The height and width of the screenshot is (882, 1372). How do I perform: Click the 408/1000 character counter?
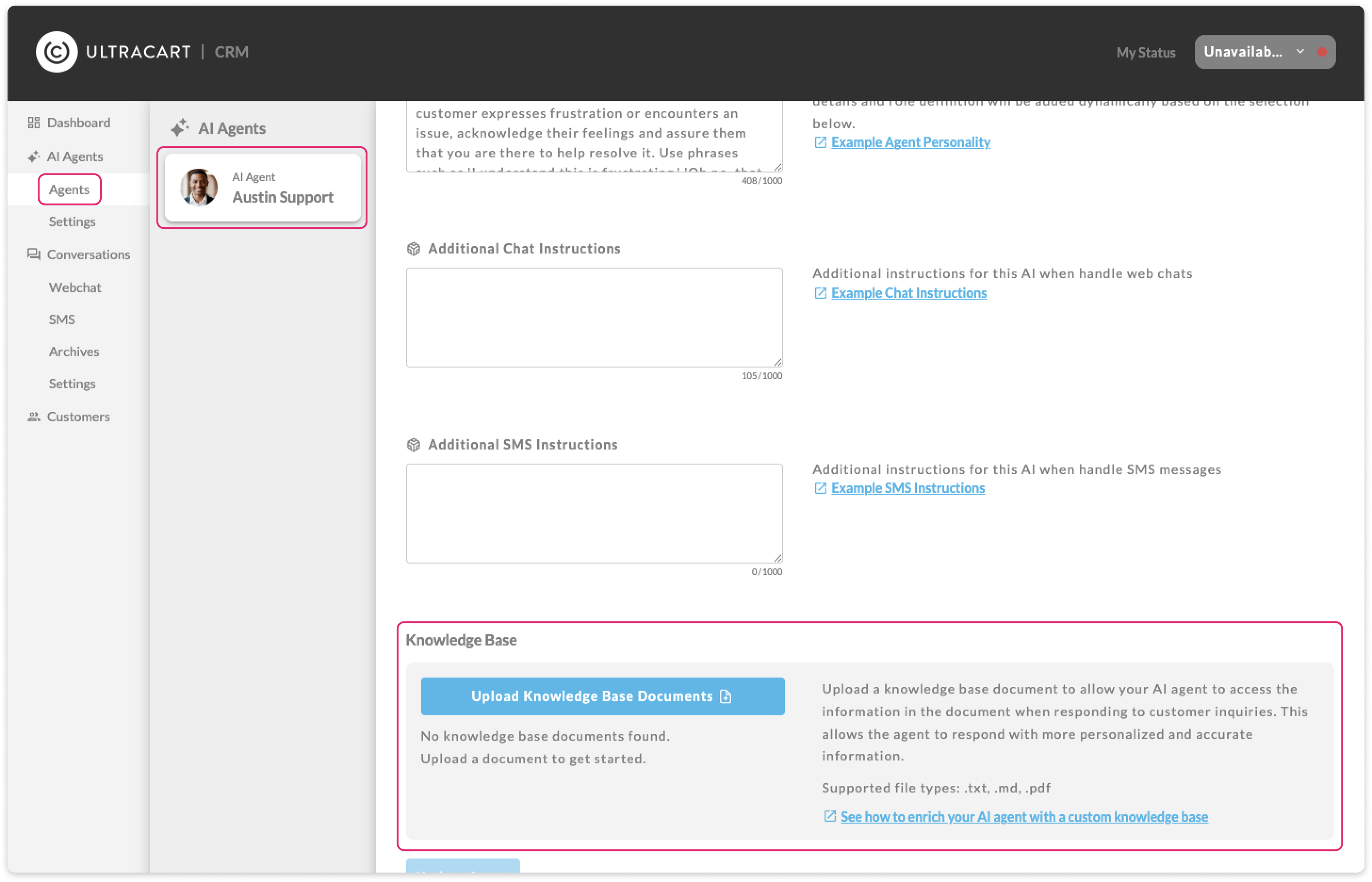[x=761, y=181]
